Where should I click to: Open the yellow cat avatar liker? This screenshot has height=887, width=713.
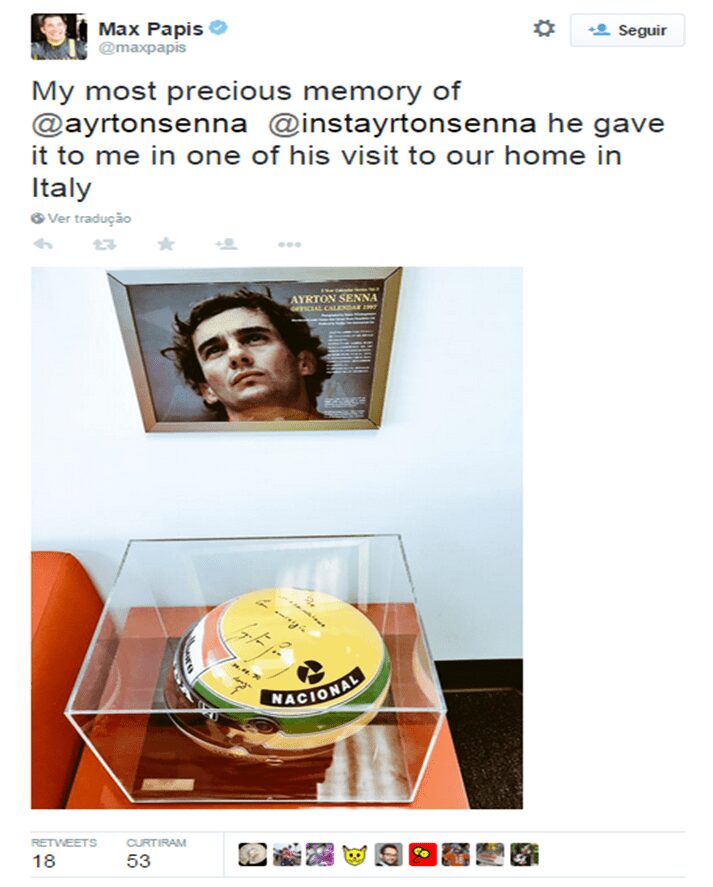click(x=355, y=854)
